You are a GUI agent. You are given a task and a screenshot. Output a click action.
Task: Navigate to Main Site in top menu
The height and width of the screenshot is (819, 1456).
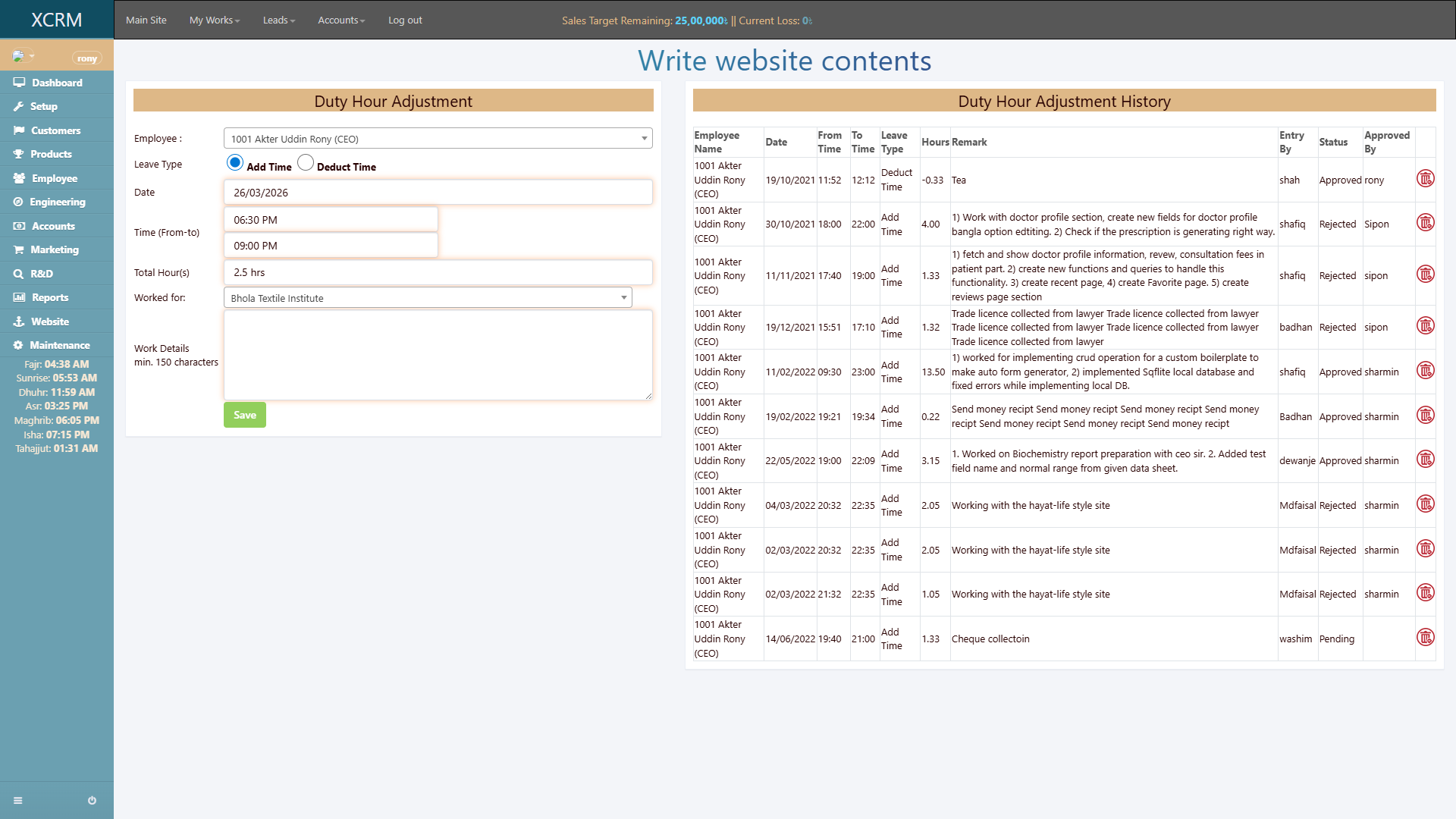coord(146,20)
